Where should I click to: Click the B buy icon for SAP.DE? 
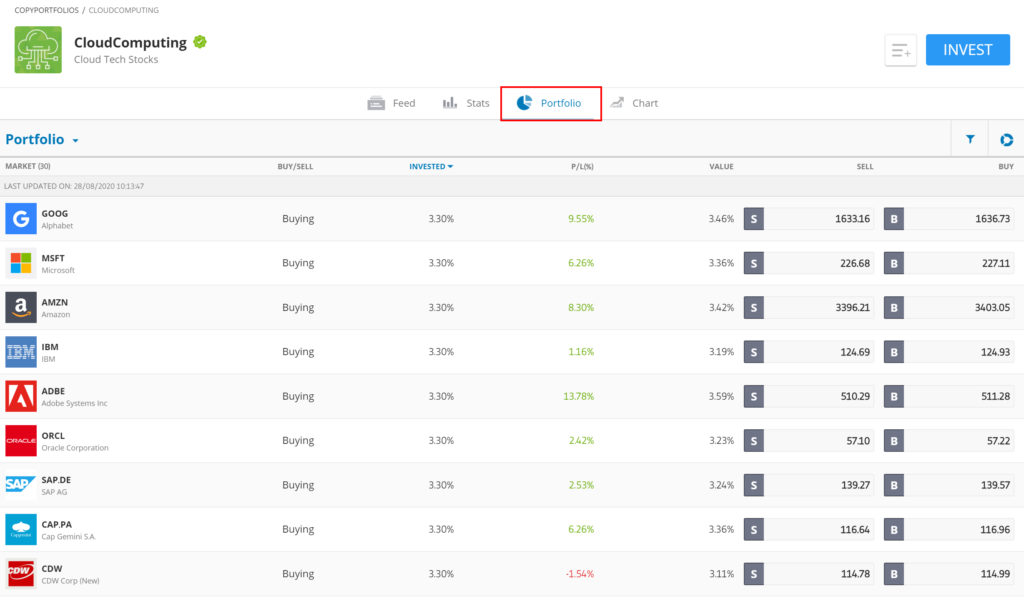[894, 485]
